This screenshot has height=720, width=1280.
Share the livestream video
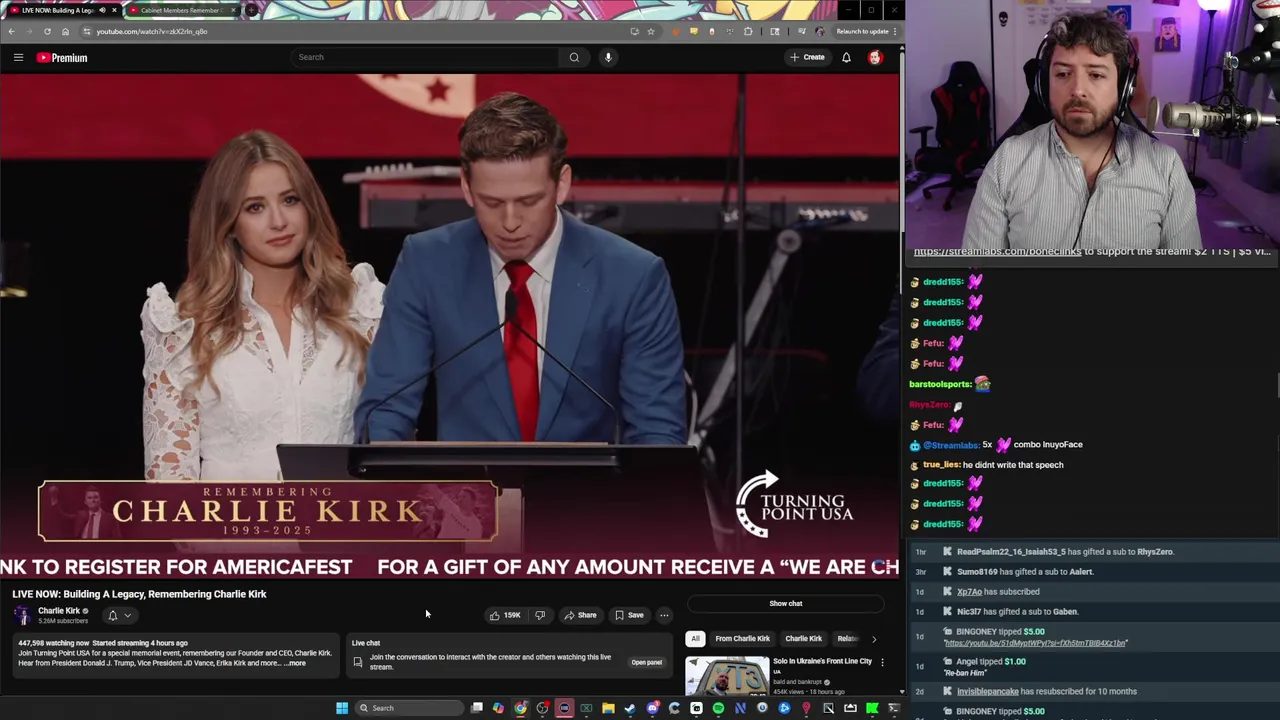[580, 615]
